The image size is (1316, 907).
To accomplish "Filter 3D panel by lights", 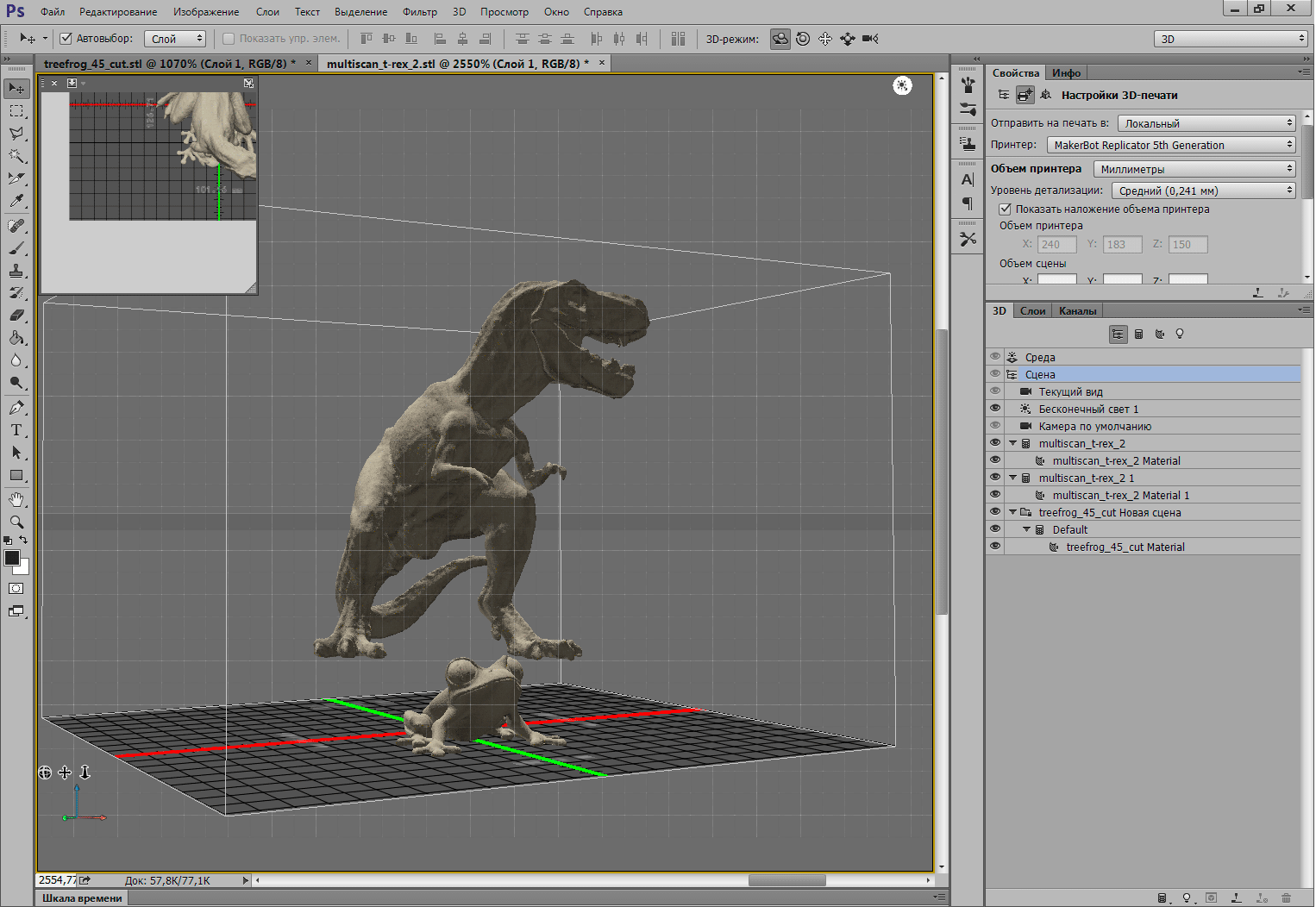I will [x=1180, y=334].
